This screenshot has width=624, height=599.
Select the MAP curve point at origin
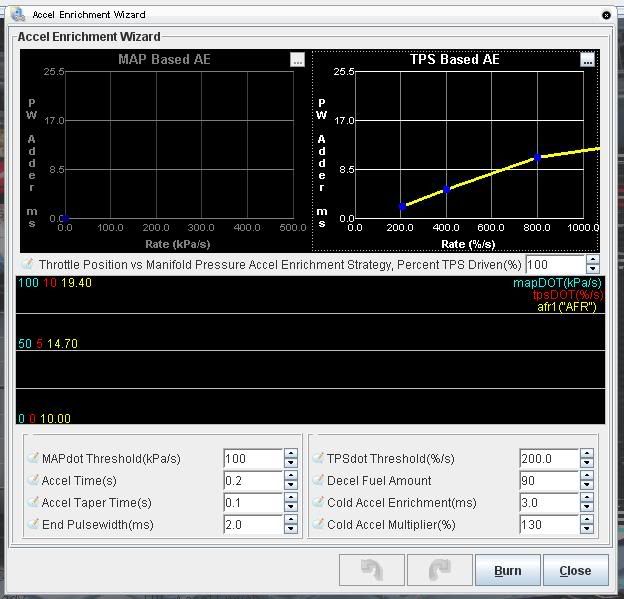65,218
